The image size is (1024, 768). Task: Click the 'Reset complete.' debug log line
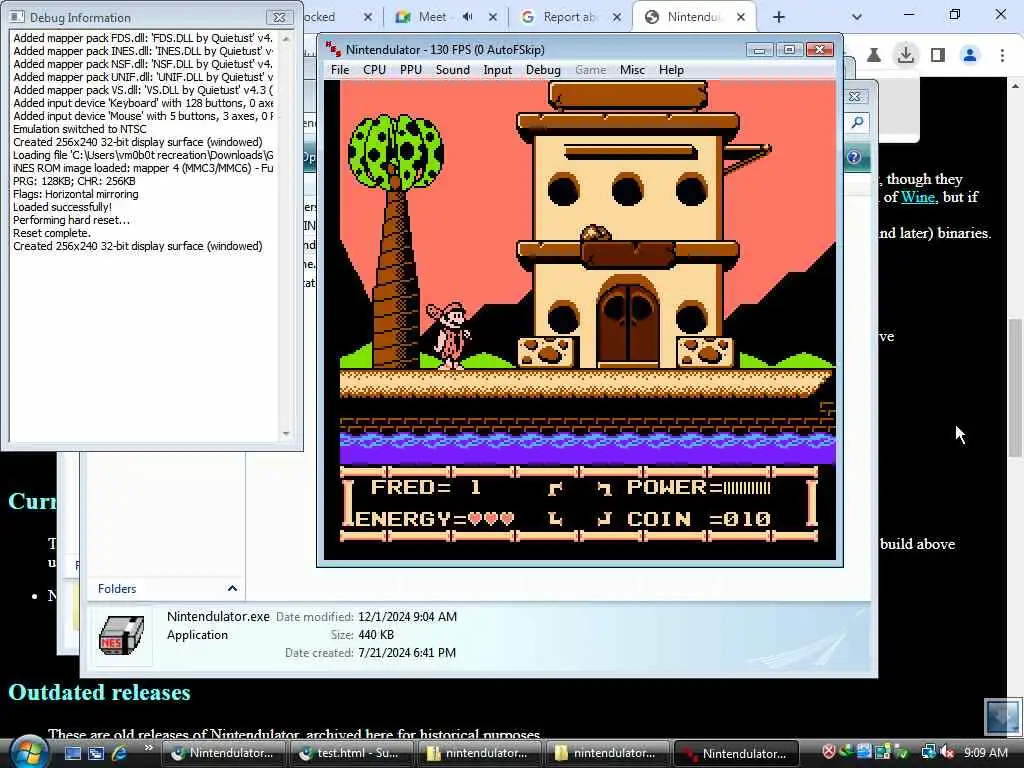[x=52, y=233]
